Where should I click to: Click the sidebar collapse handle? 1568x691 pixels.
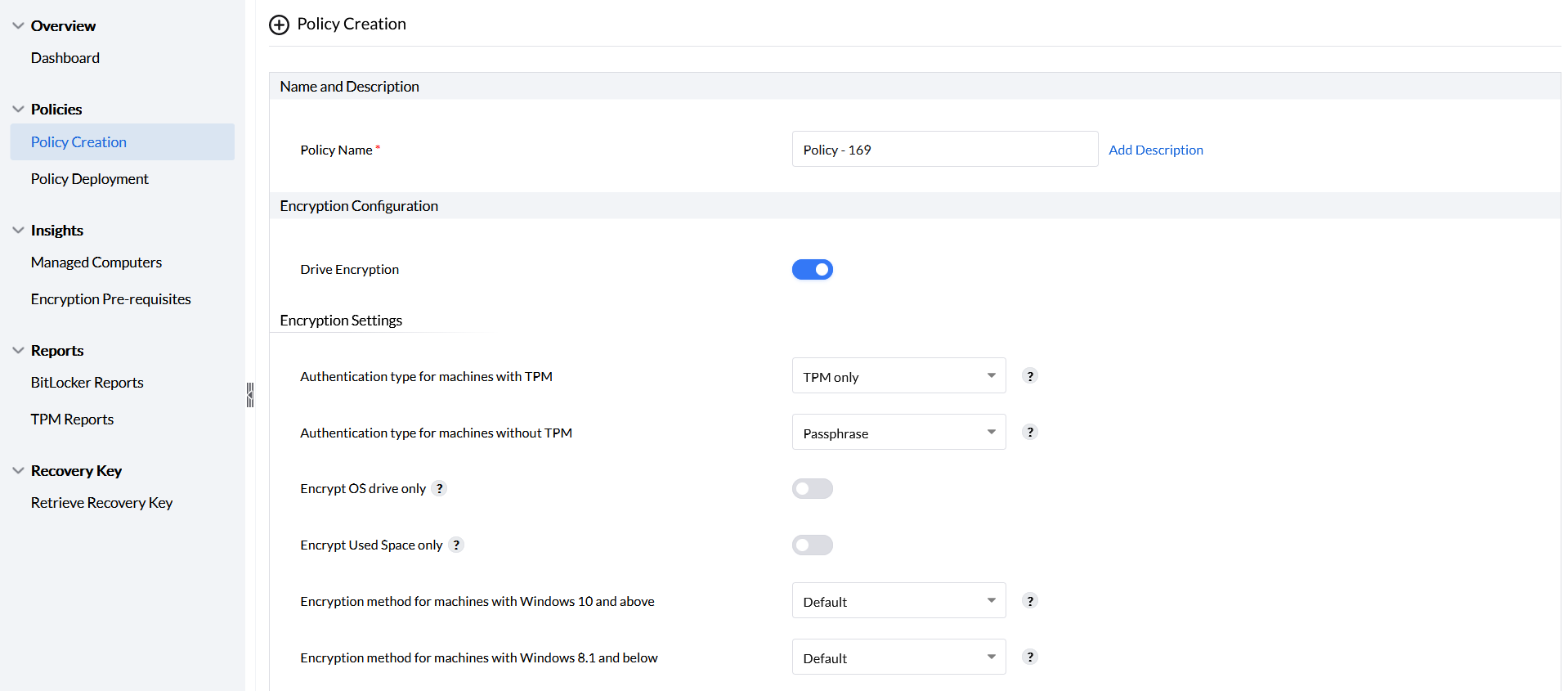250,395
